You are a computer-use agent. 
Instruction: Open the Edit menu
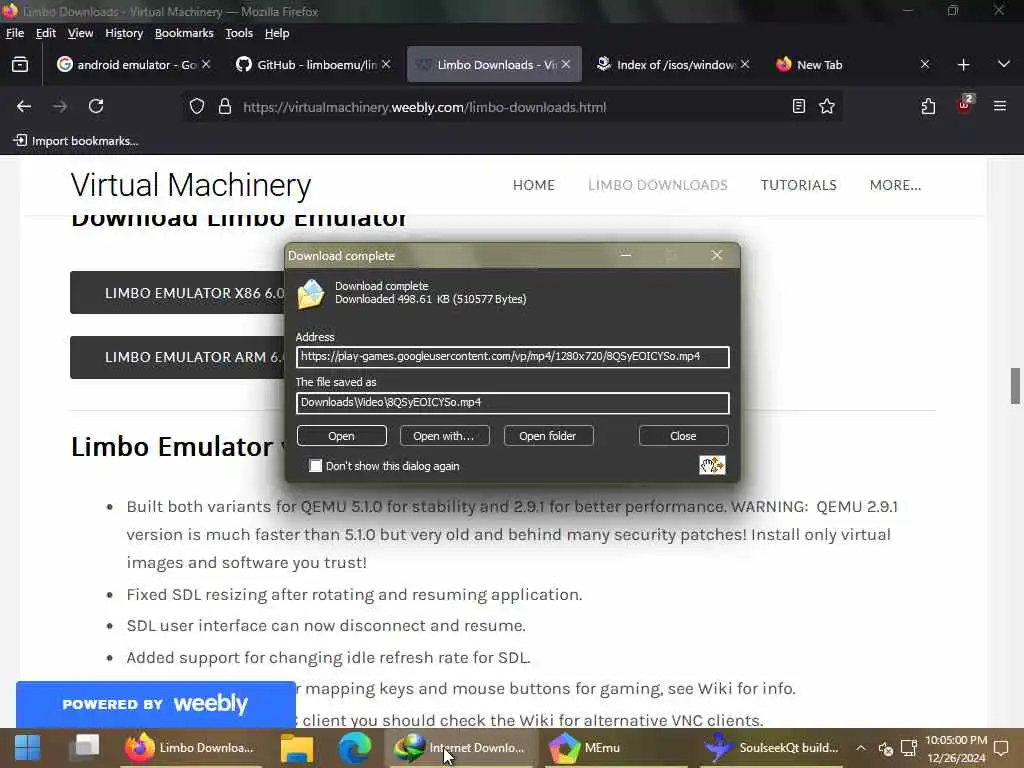[x=46, y=33]
